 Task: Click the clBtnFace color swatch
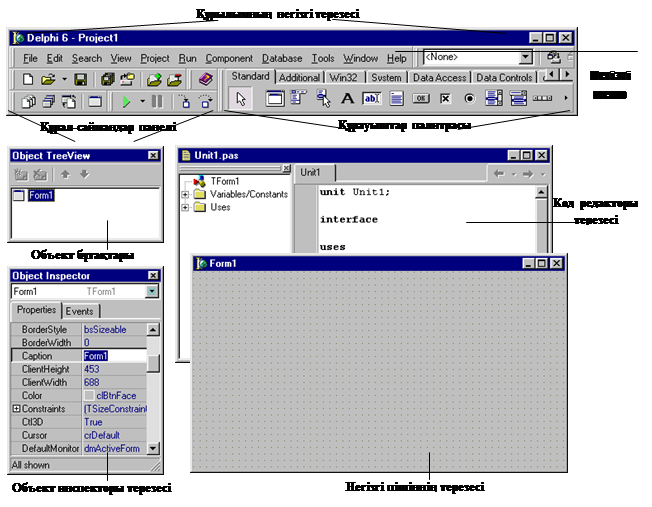(x=89, y=396)
